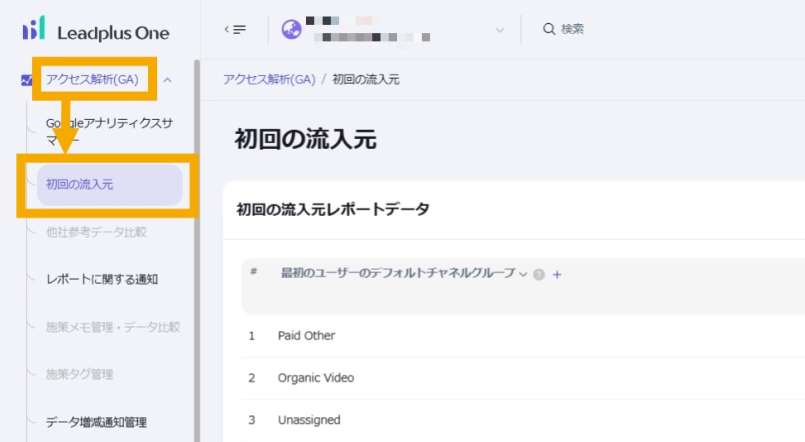Open データ増減通知管理 in sidebar

(x=96, y=421)
